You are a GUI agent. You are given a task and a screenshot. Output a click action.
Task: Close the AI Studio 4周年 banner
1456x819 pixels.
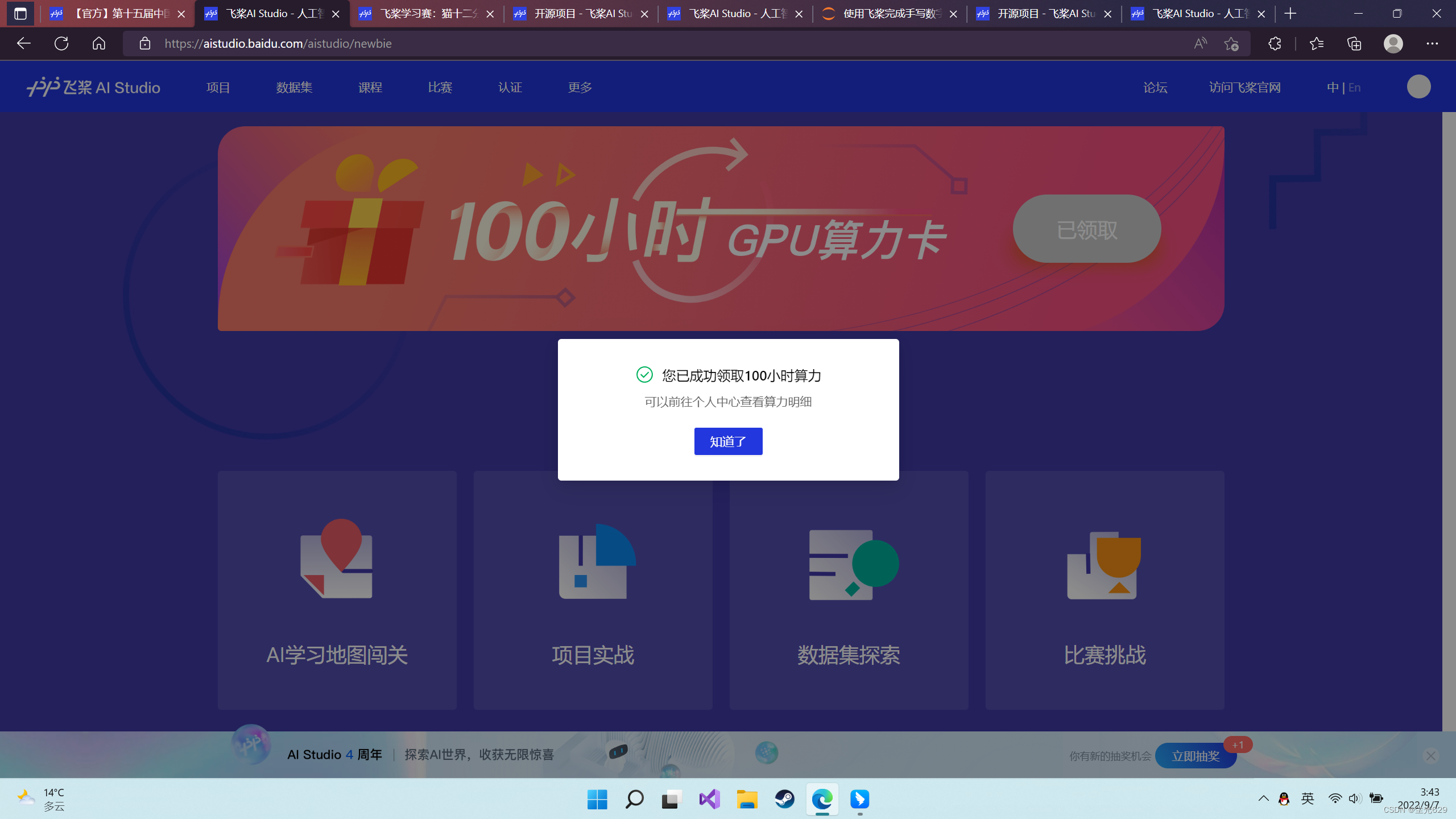pyautogui.click(x=1430, y=755)
